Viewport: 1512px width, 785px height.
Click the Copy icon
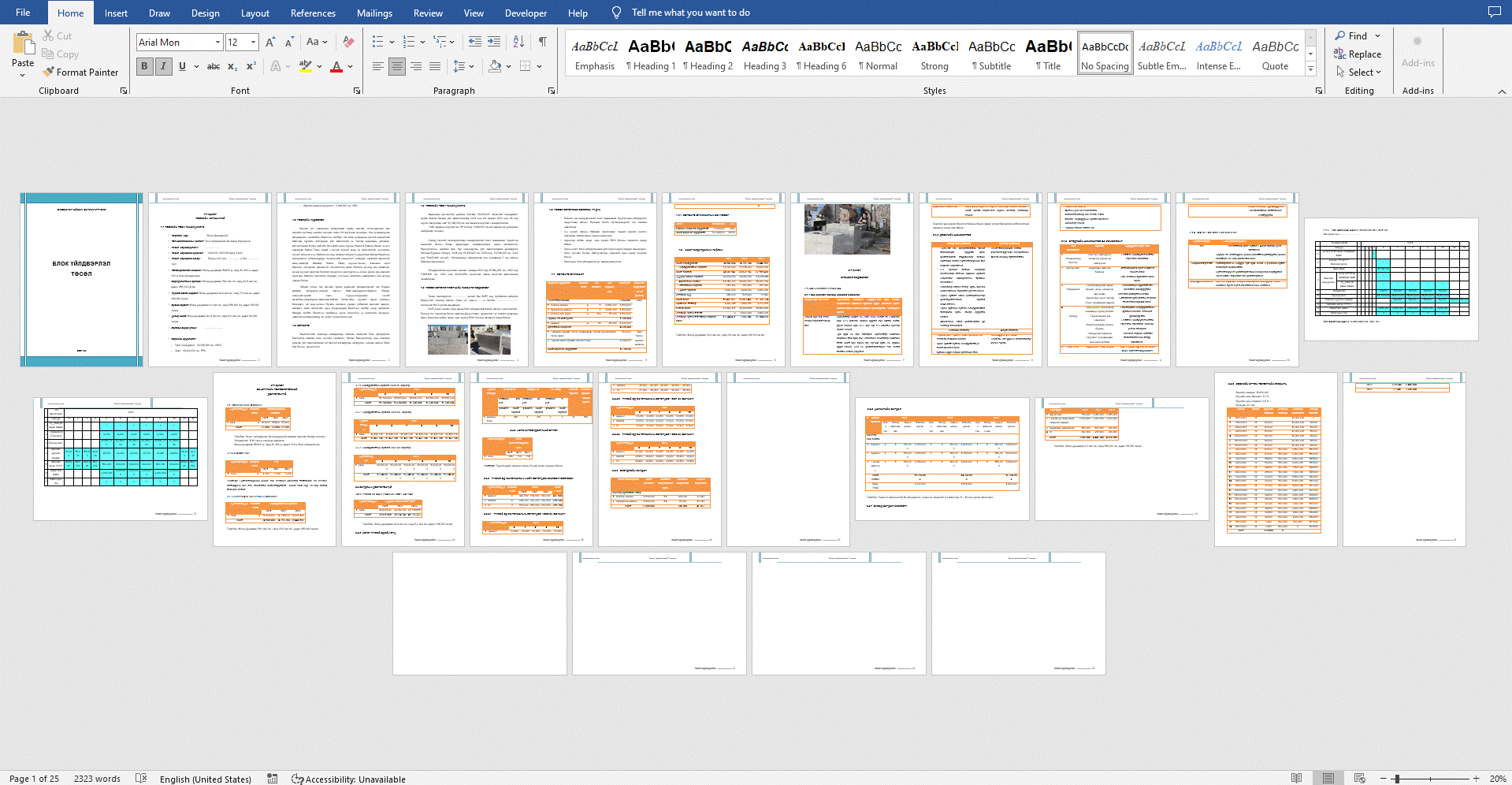(x=48, y=54)
